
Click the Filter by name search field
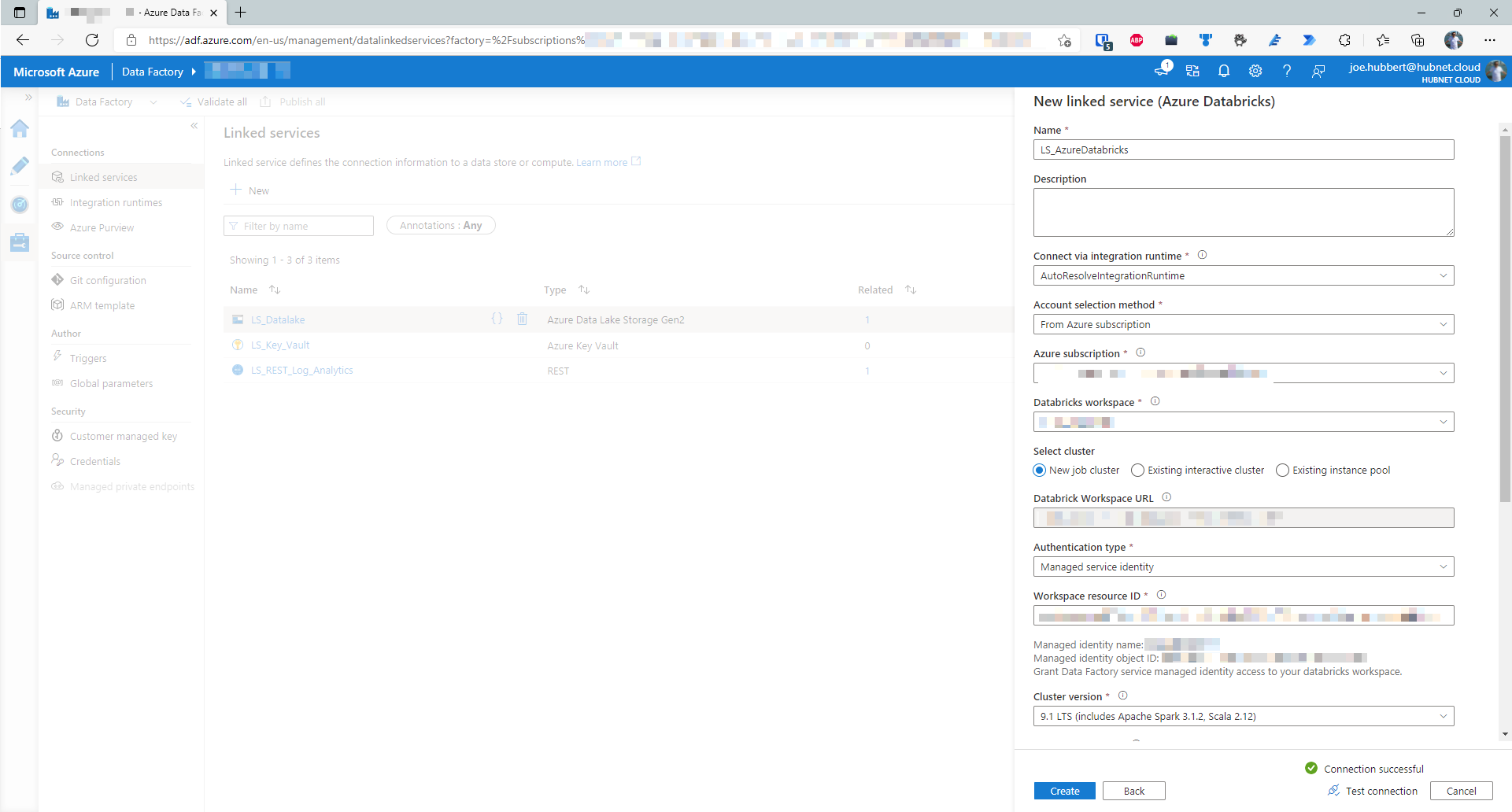[x=298, y=226]
